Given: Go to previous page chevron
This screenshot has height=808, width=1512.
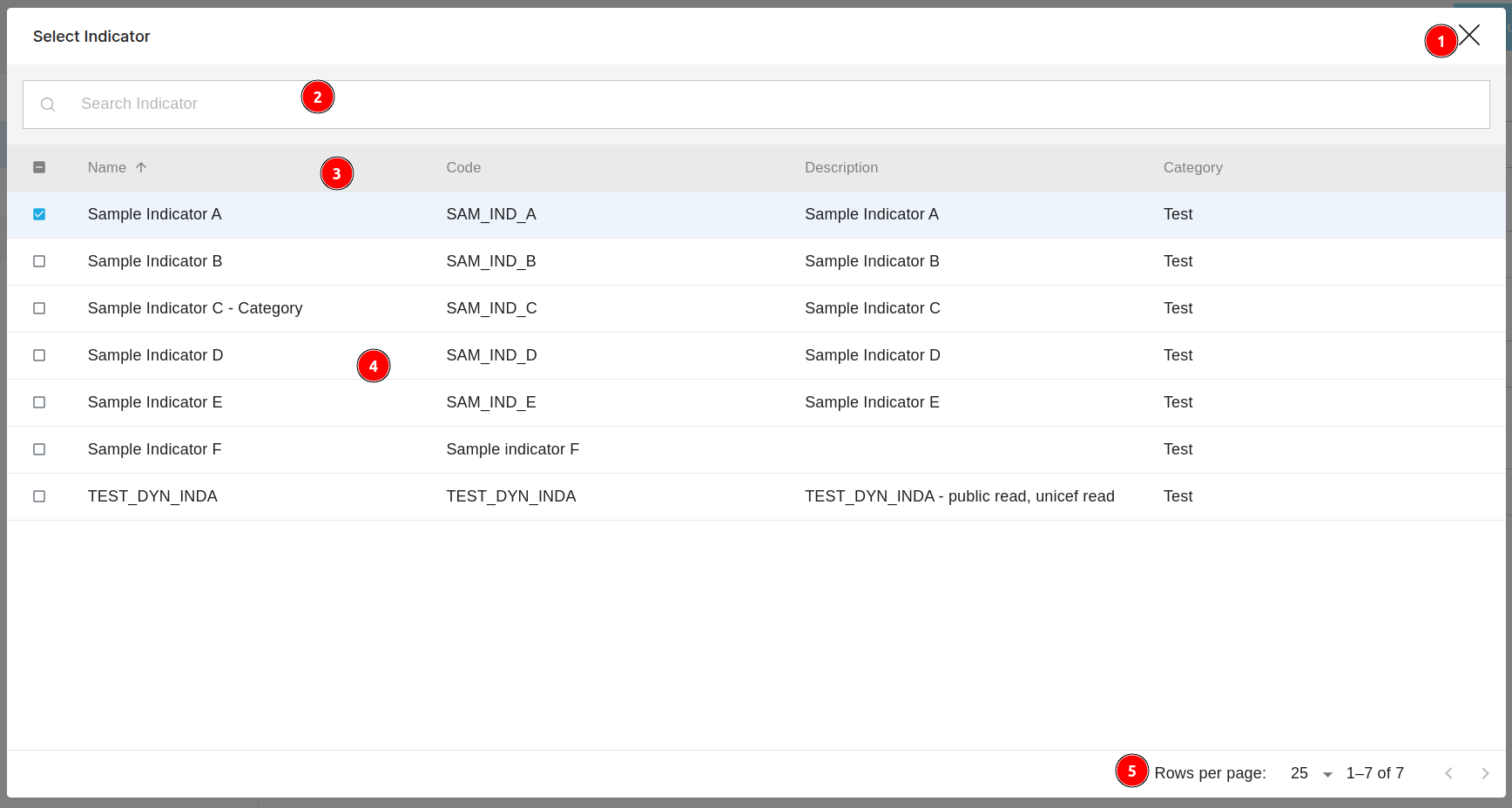Looking at the screenshot, I should 1448,773.
